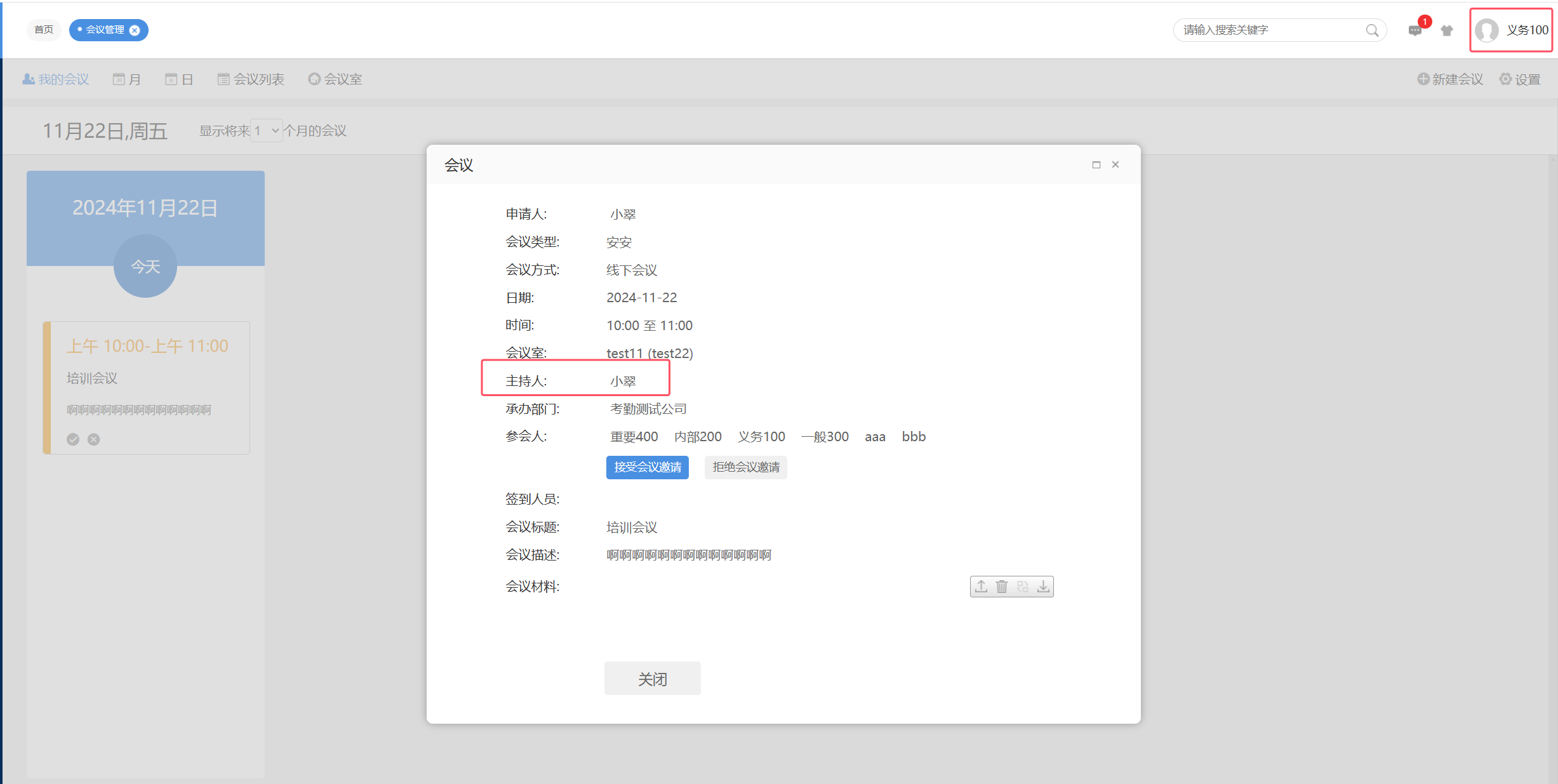
Task: Click 接受会议邀请 button
Action: (x=647, y=467)
